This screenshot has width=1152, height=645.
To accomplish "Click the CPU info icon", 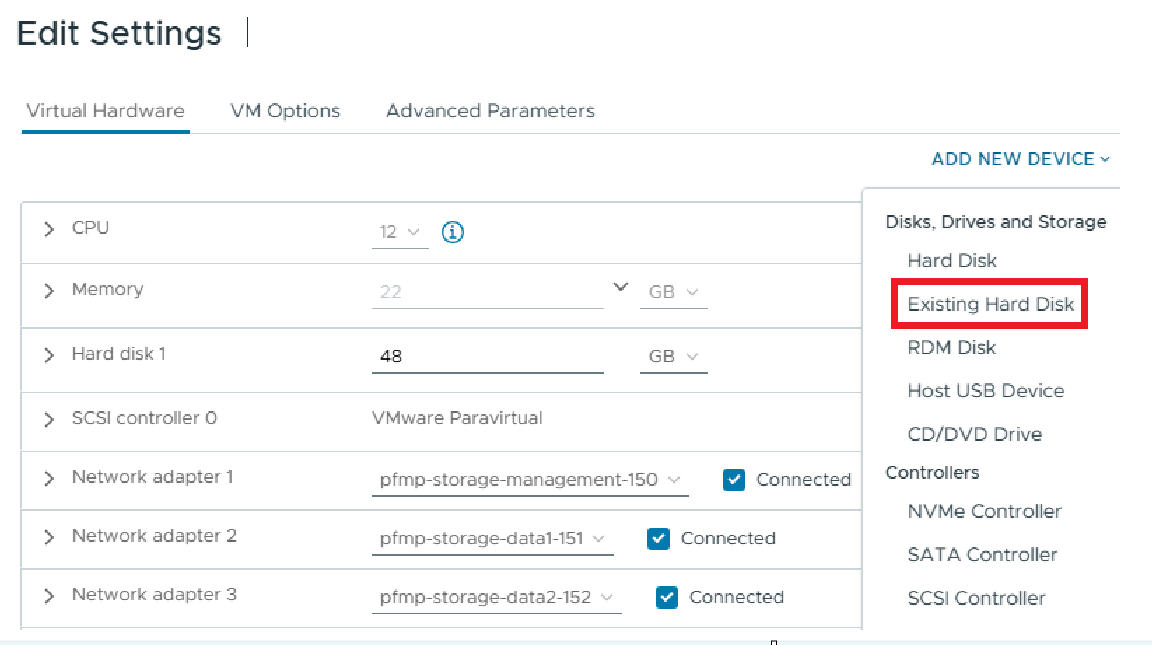I will pyautogui.click(x=452, y=231).
